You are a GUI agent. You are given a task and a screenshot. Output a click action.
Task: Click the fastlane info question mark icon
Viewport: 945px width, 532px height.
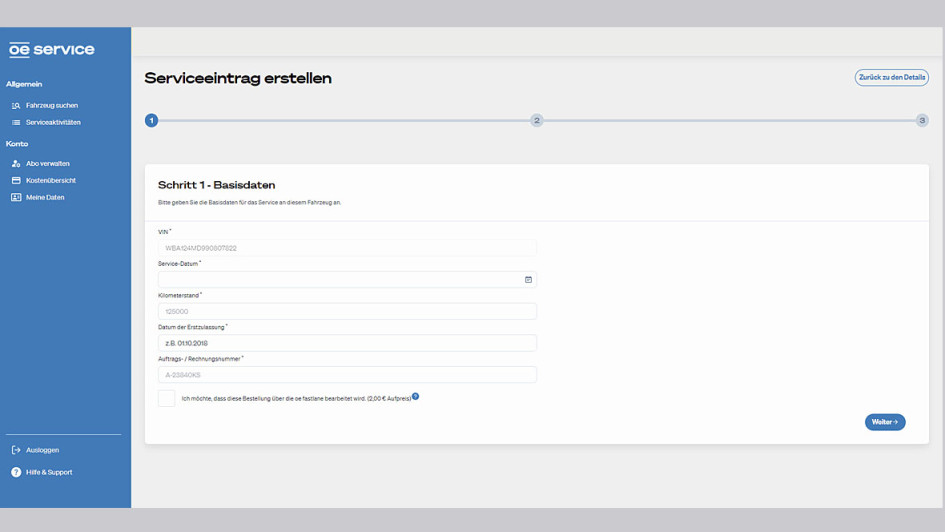416,396
